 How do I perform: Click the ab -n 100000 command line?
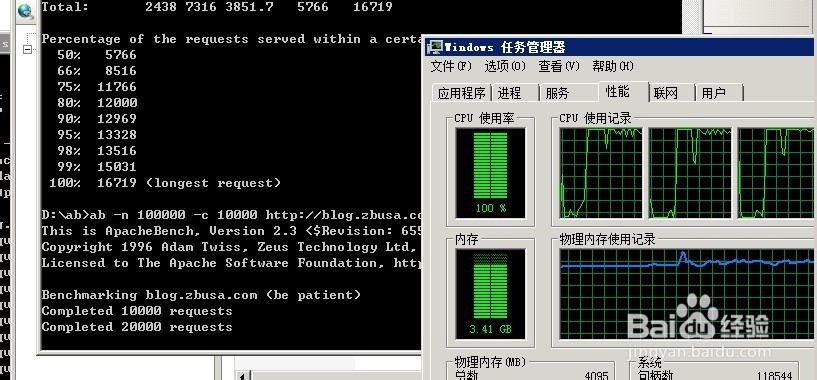tap(231, 215)
